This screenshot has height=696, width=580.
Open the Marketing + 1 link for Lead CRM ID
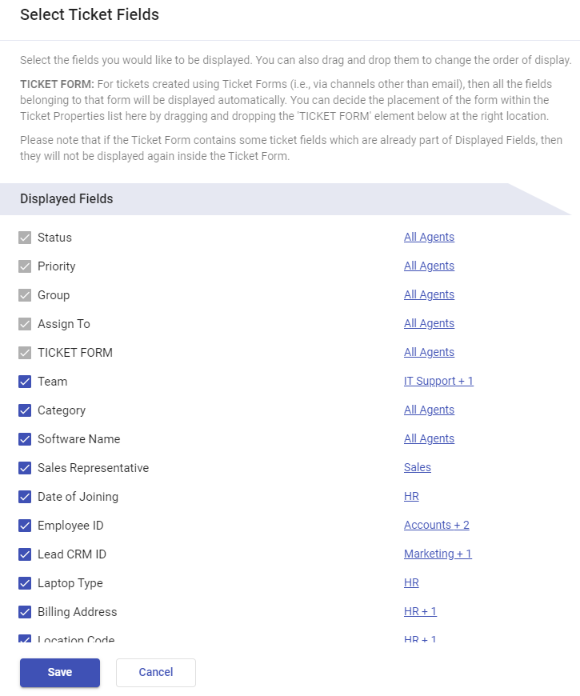click(x=438, y=554)
